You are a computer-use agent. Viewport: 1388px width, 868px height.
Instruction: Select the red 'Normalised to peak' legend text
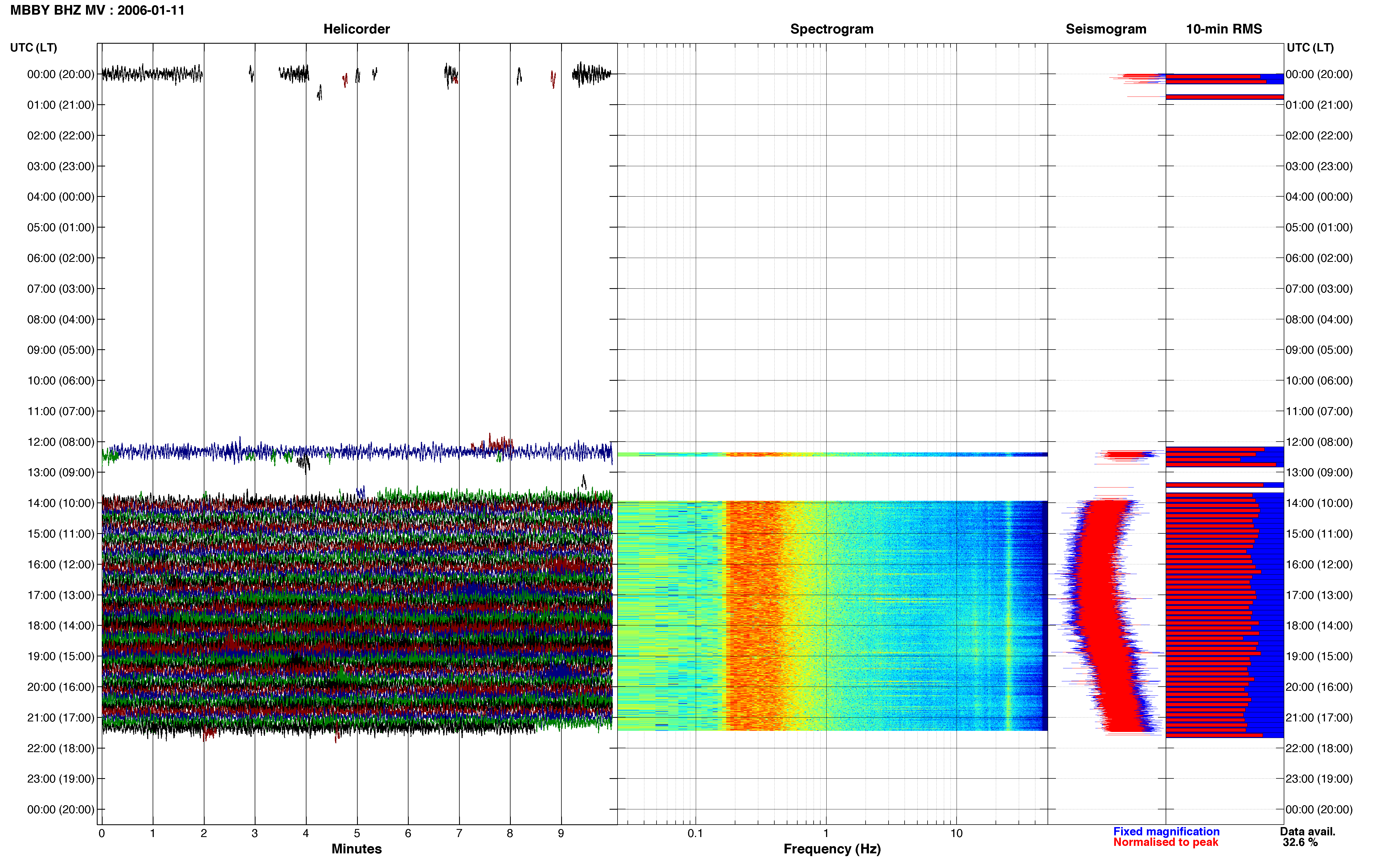[x=1165, y=843]
